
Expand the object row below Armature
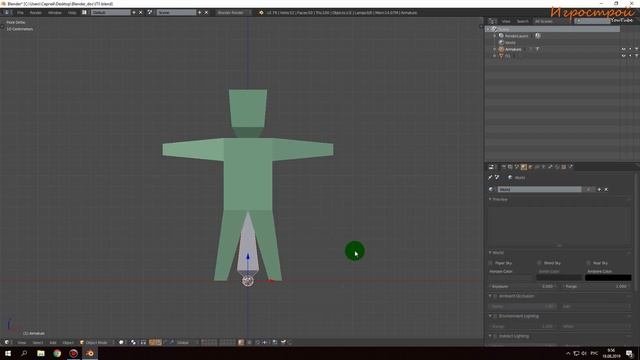[494, 56]
